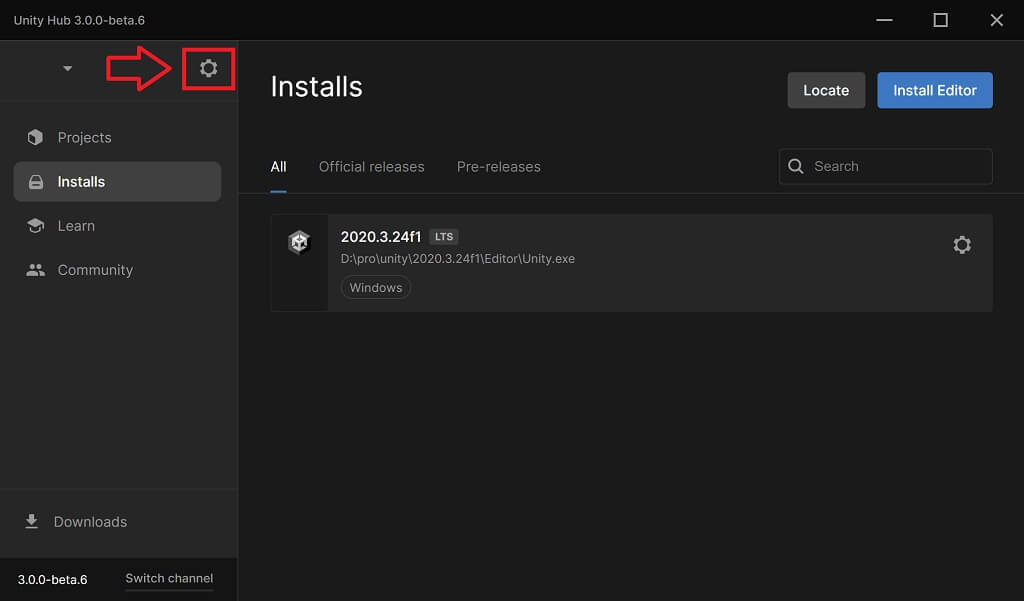
Task: Click the Locate button
Action: (x=826, y=90)
